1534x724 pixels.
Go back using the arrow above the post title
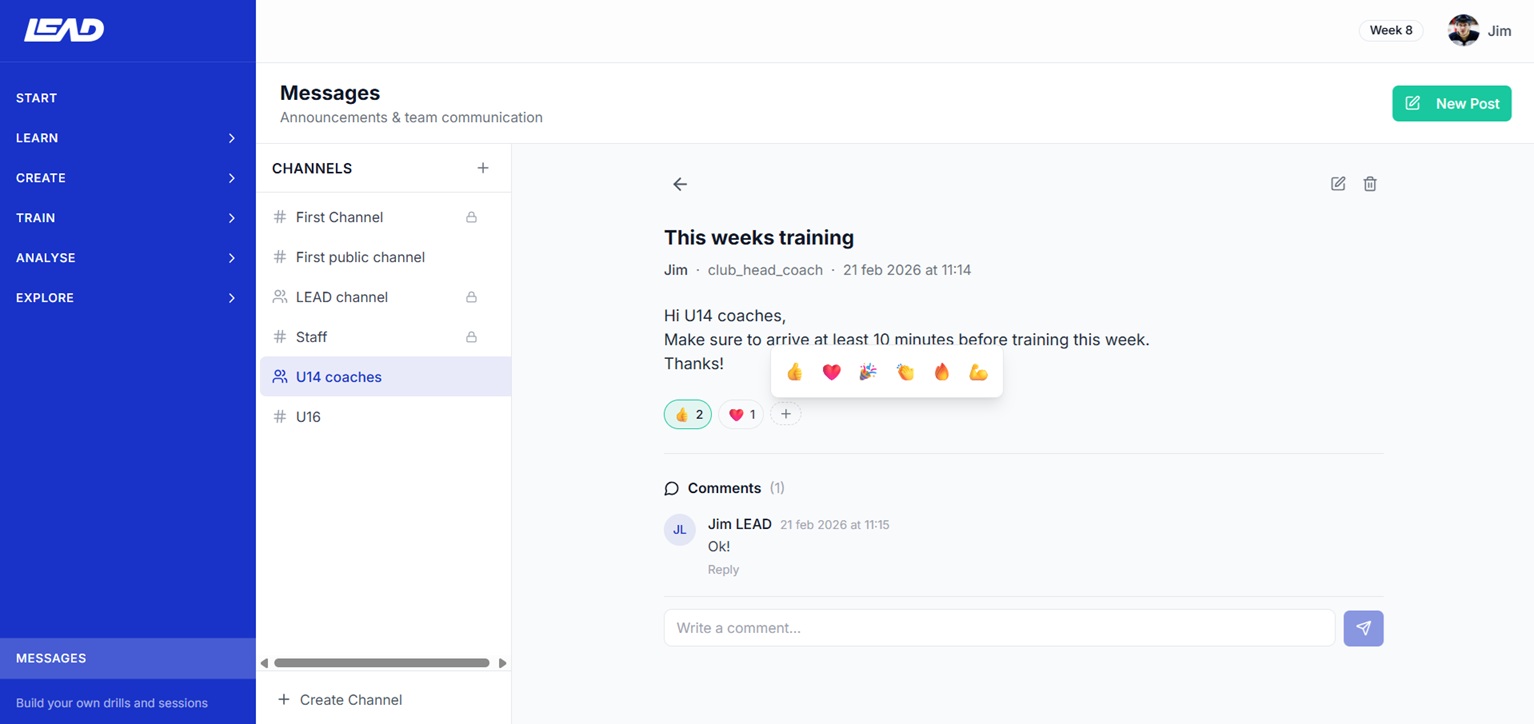[x=679, y=184]
